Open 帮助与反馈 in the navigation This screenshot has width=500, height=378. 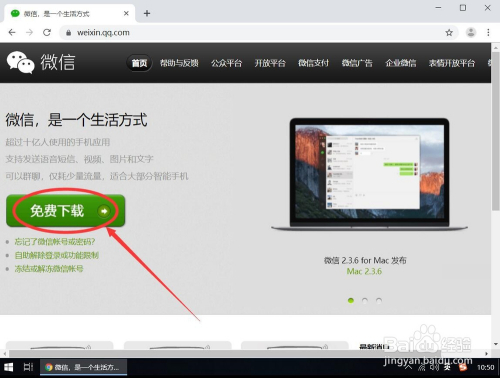click(179, 63)
